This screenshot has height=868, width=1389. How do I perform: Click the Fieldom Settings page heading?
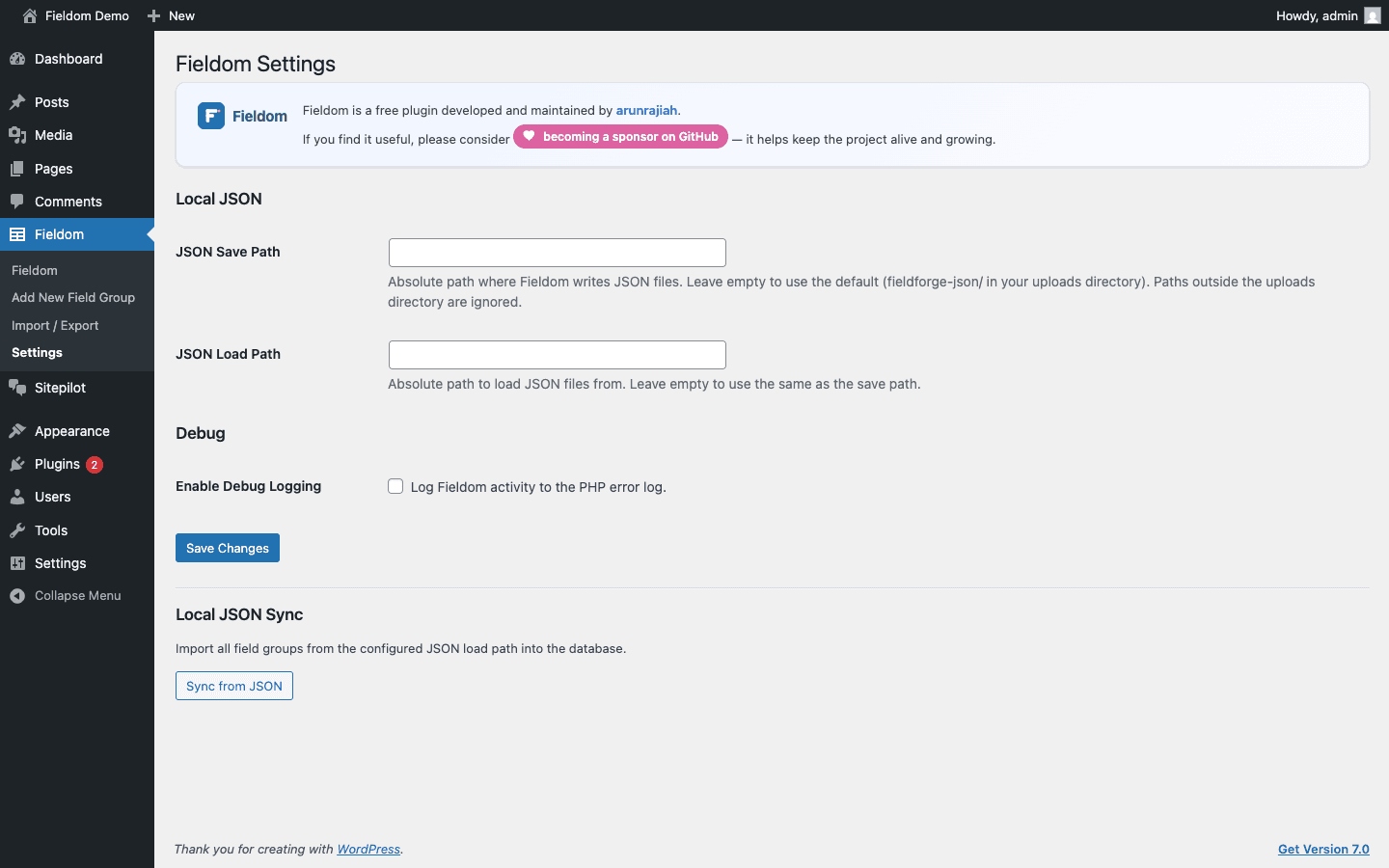(x=256, y=64)
